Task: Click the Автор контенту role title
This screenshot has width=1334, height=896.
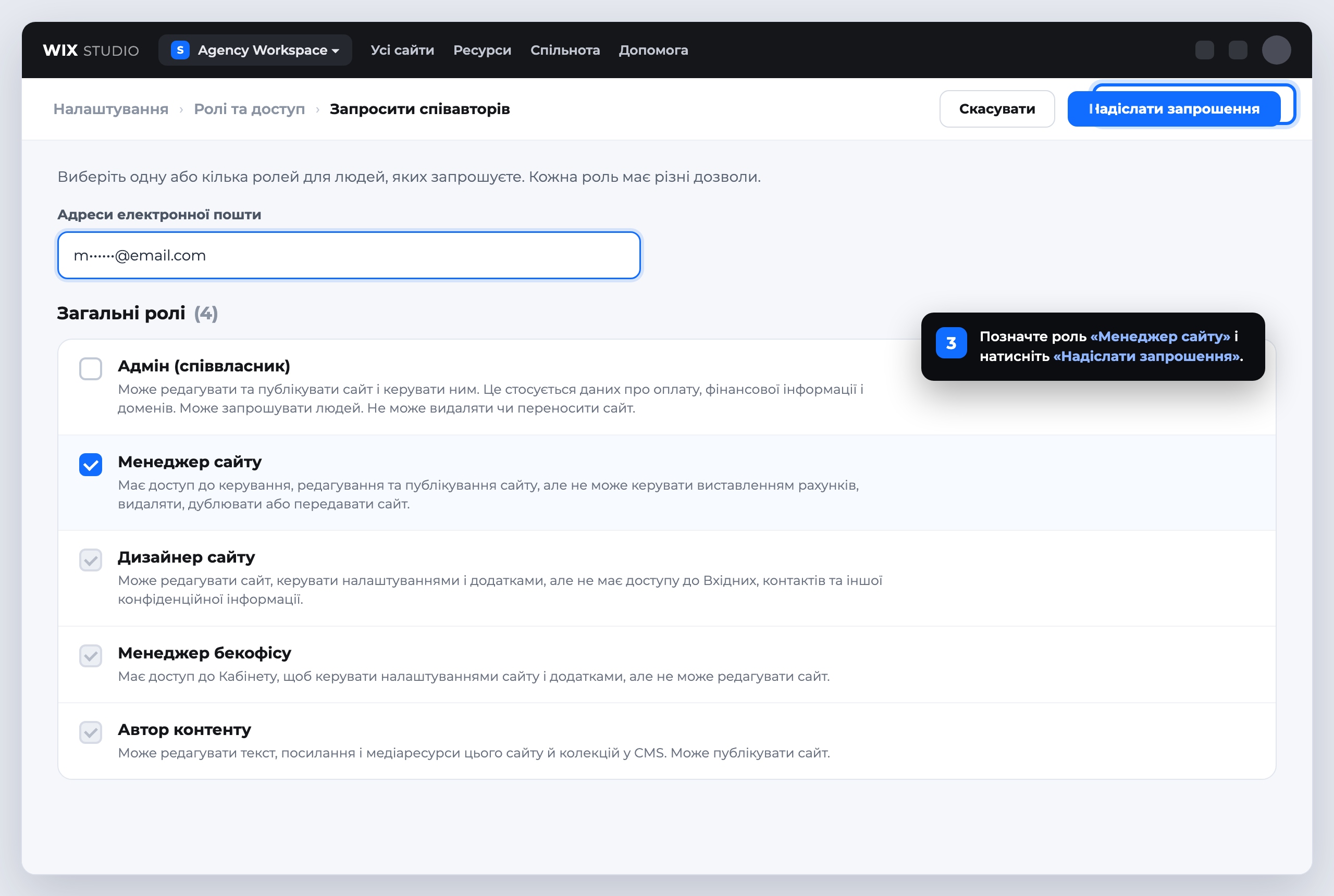Action: [x=184, y=730]
